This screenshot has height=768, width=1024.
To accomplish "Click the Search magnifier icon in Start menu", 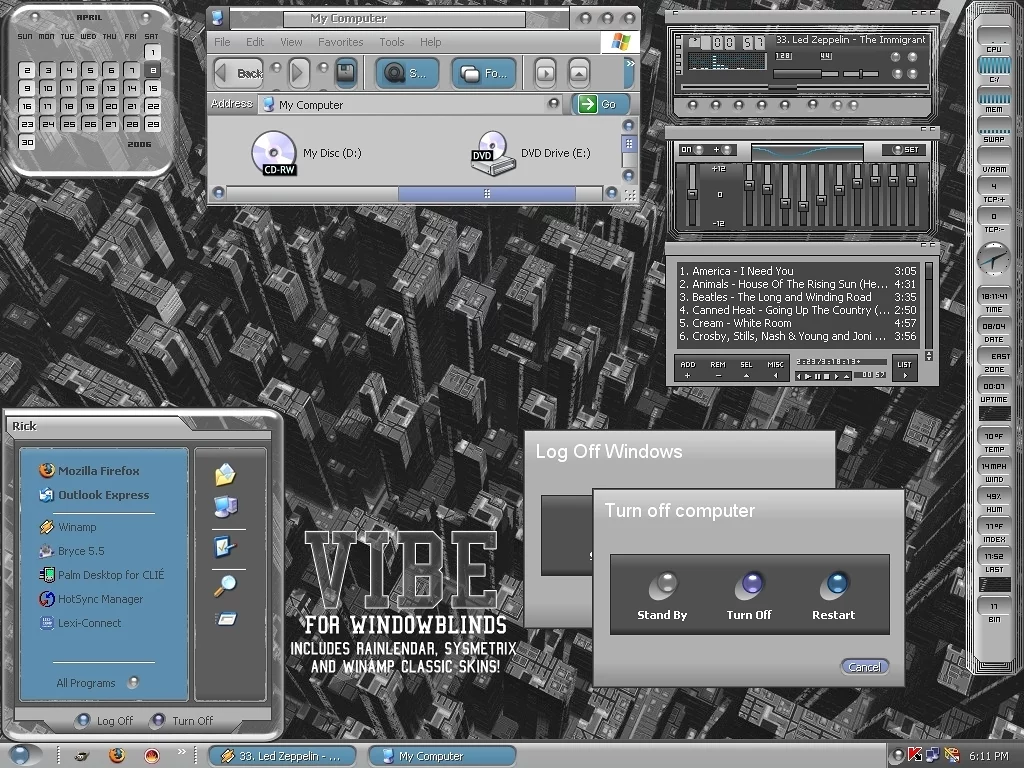I will point(225,586).
